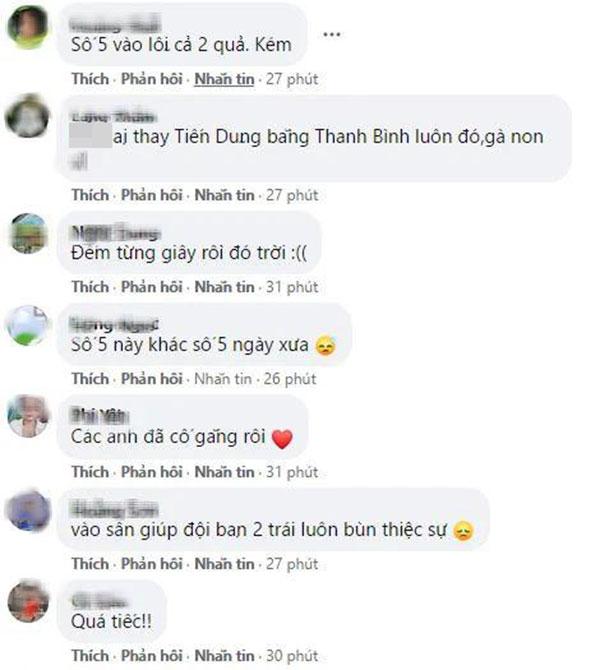Click avatar of 'Số 5 này khác' commenter

click(28, 326)
